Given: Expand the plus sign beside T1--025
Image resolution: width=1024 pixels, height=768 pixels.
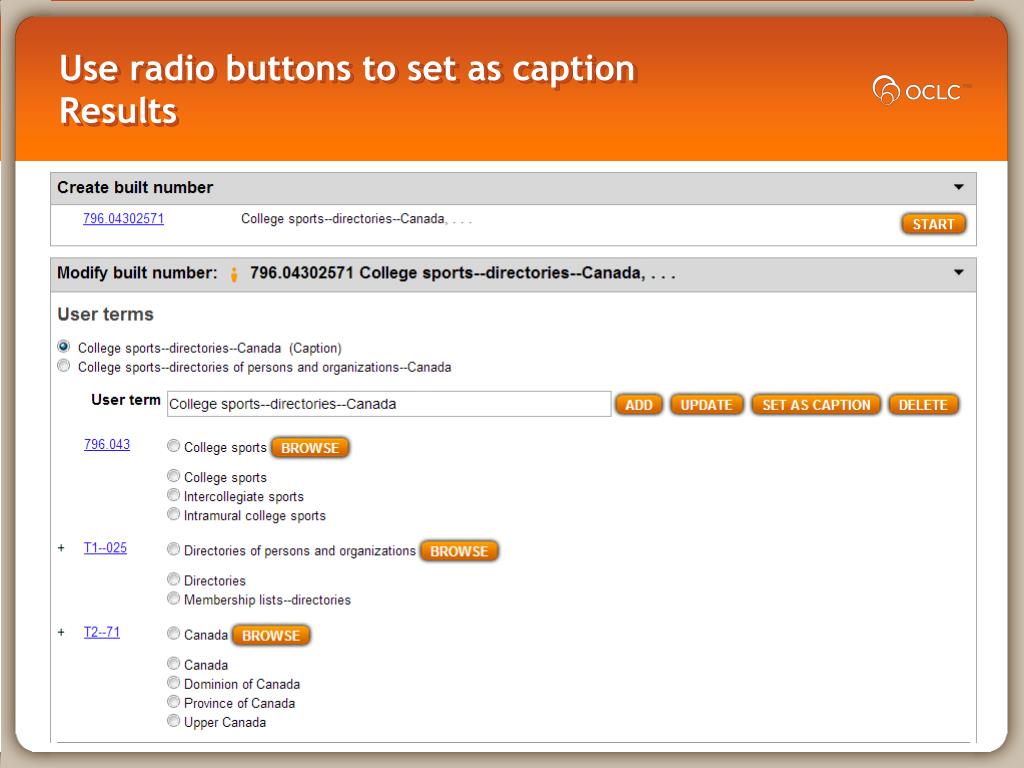Looking at the screenshot, I should point(61,548).
